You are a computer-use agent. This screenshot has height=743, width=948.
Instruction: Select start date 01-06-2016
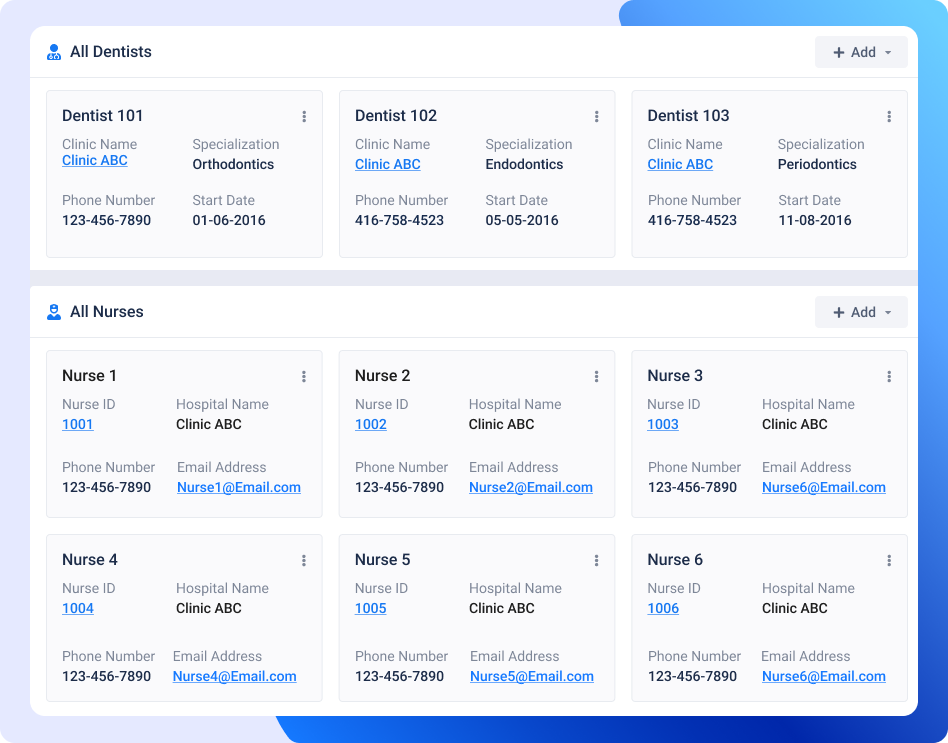tap(229, 220)
